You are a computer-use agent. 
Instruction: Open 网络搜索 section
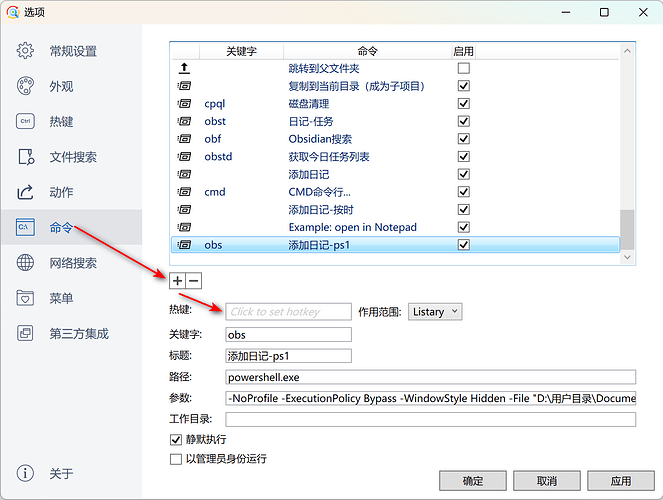point(73,263)
